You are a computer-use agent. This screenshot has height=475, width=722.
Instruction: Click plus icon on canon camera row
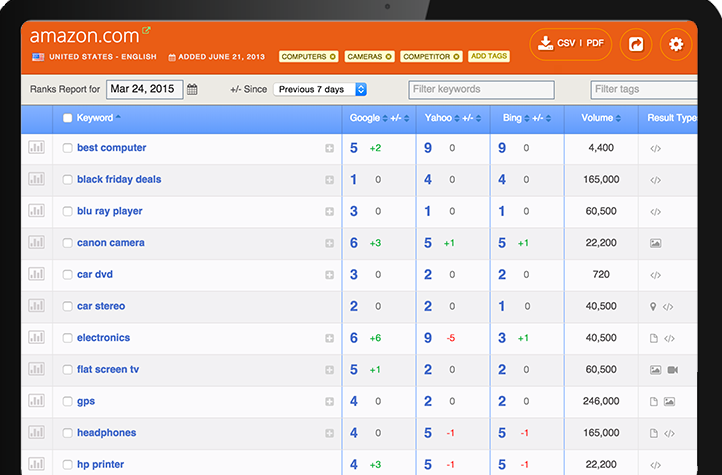point(329,243)
